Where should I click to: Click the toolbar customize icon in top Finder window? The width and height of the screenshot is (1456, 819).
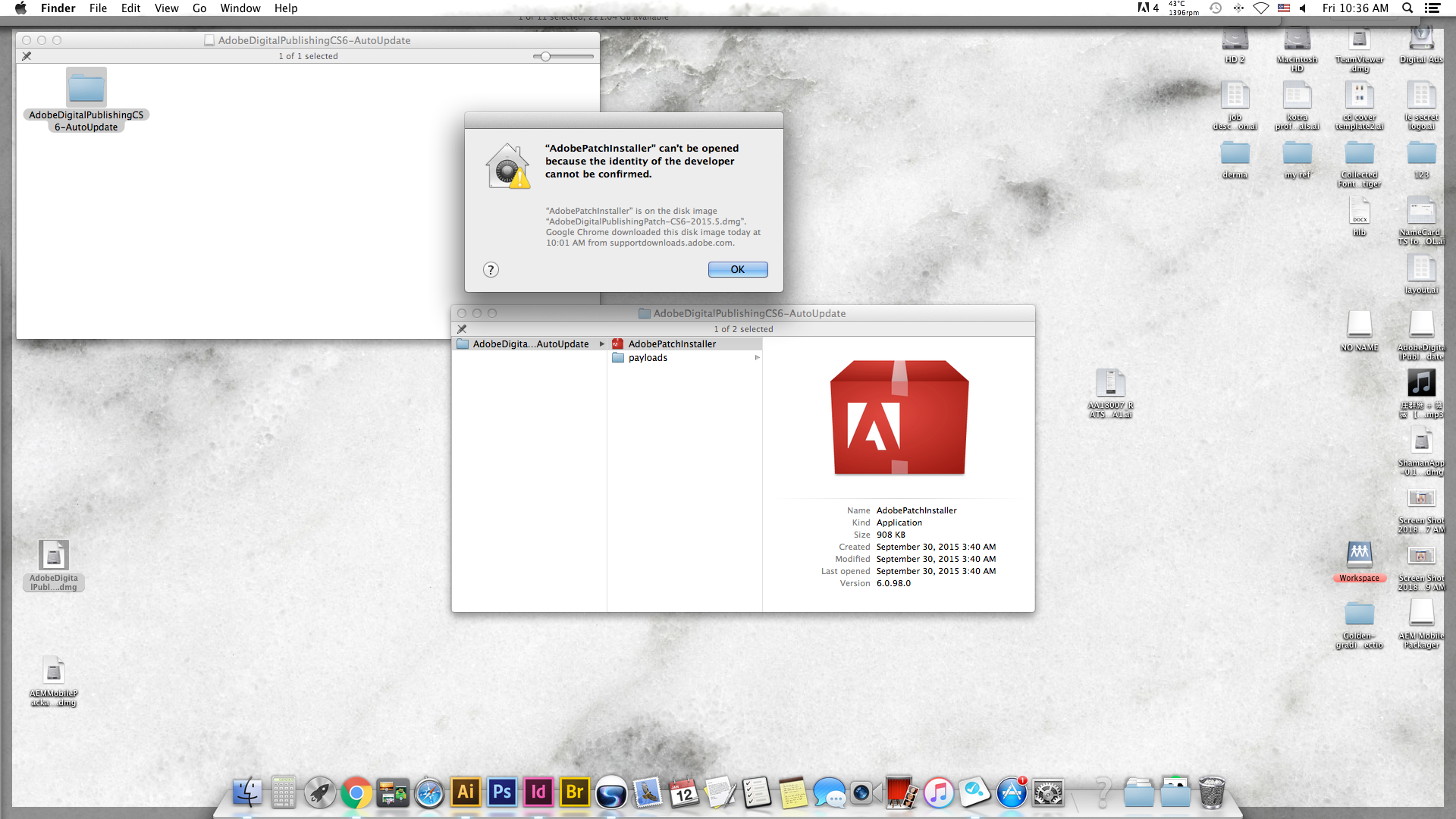coord(27,56)
